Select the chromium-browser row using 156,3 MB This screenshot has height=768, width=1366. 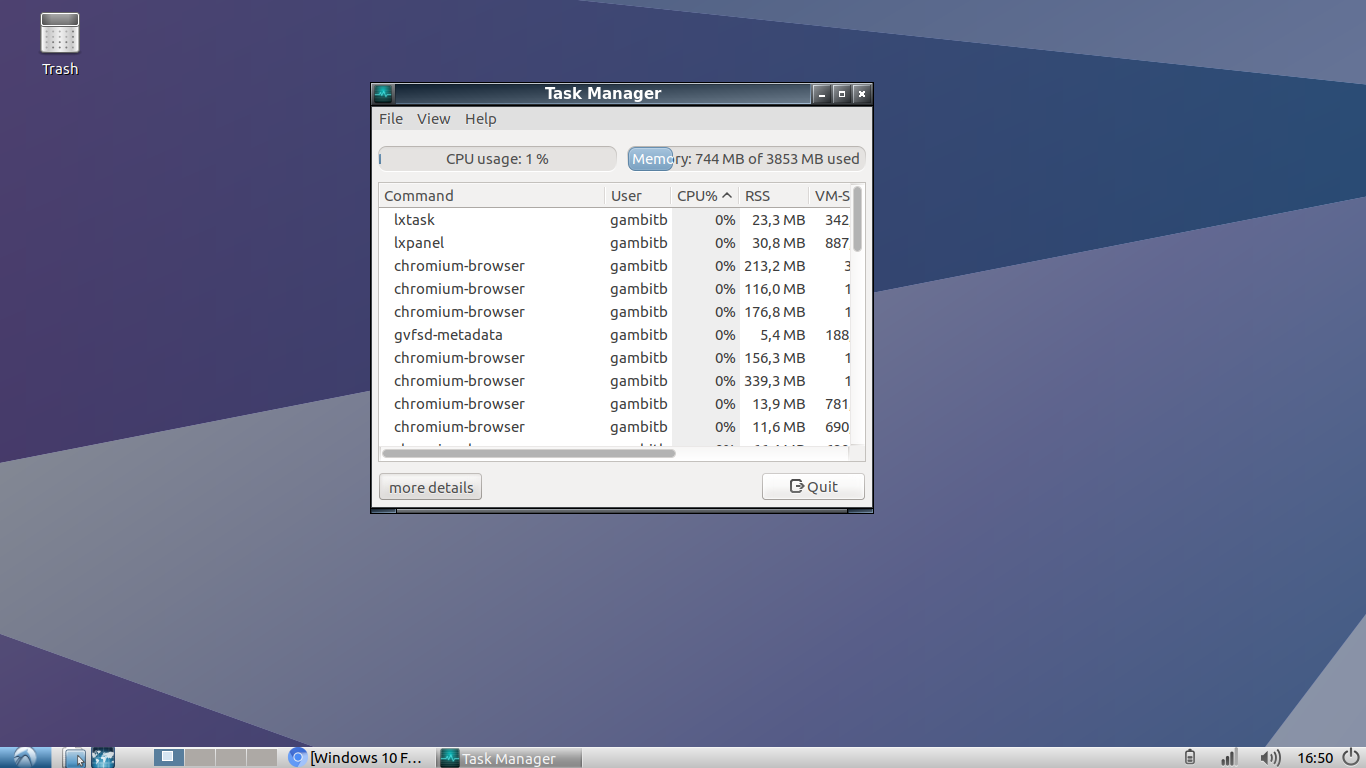click(x=615, y=358)
